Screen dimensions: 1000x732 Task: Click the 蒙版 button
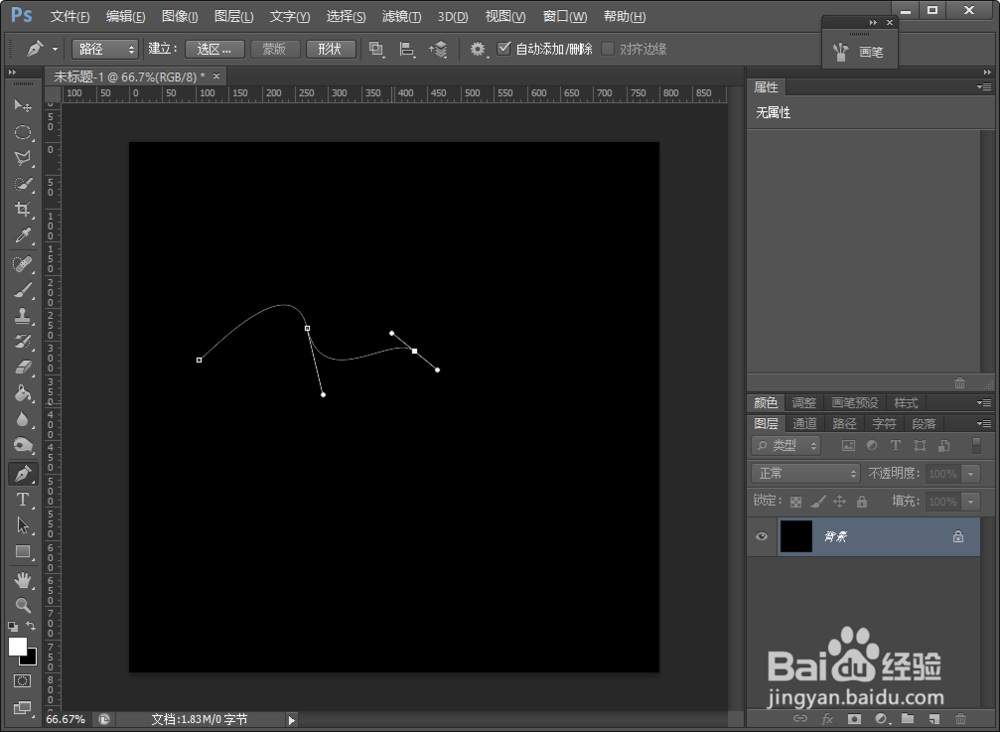coord(274,49)
